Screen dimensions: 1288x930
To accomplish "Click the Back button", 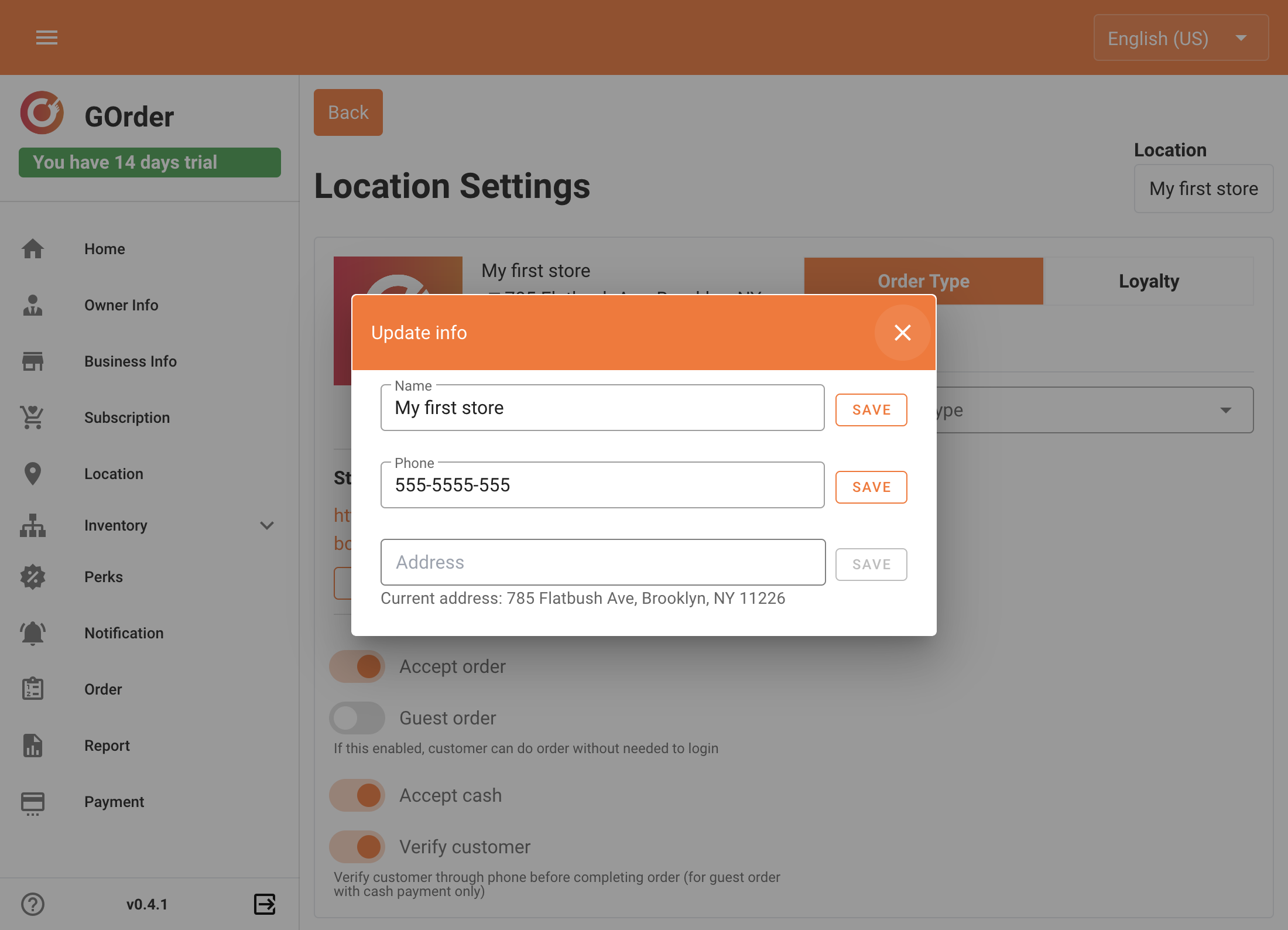I will (348, 112).
